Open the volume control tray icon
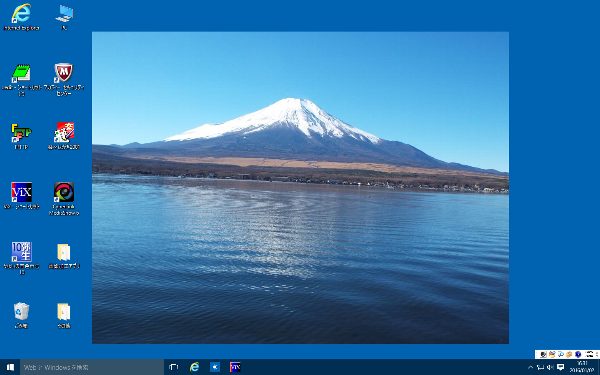The width and height of the screenshot is (600, 375). (x=550, y=367)
